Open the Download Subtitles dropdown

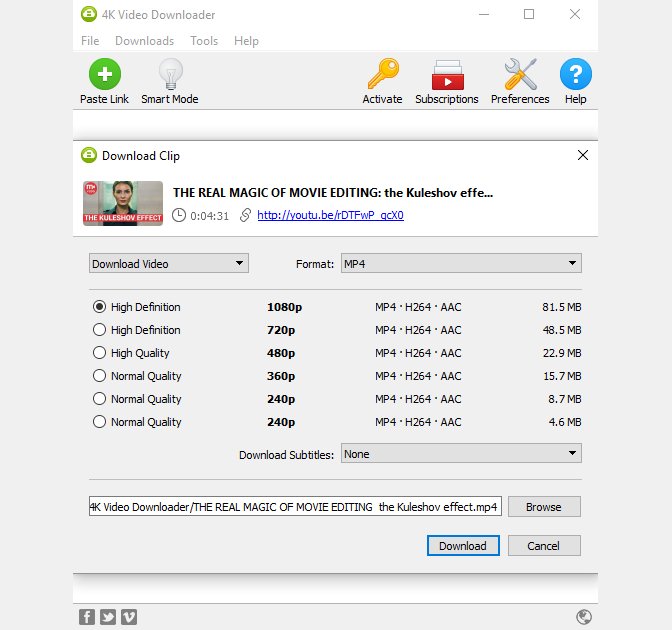(461, 453)
